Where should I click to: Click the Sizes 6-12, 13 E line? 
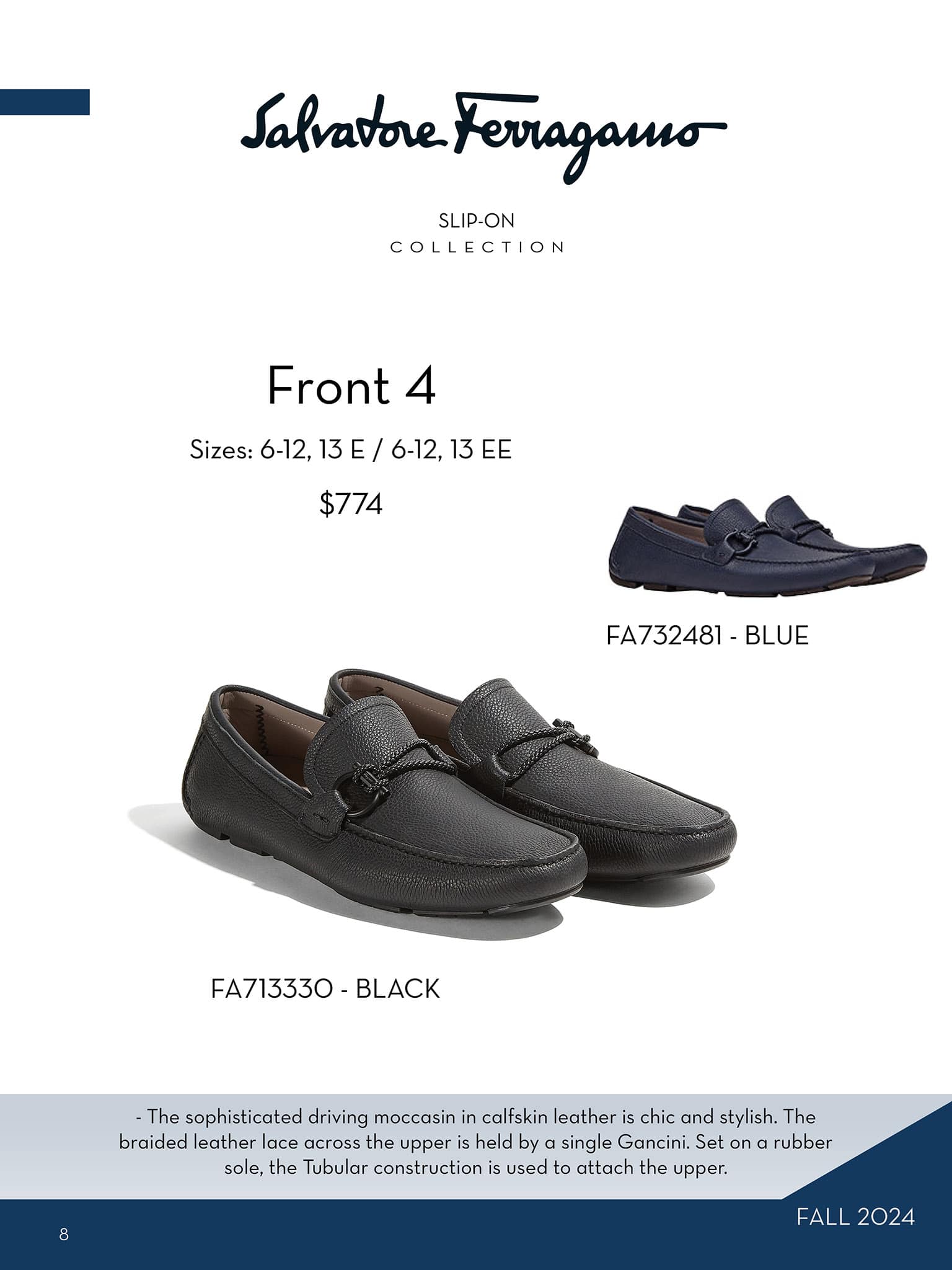(x=351, y=450)
